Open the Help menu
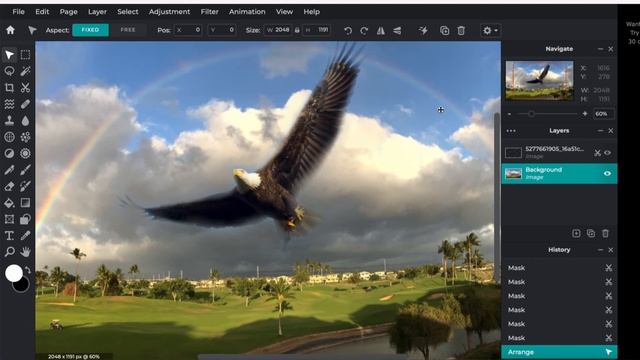This screenshot has width=640, height=360. [x=311, y=12]
